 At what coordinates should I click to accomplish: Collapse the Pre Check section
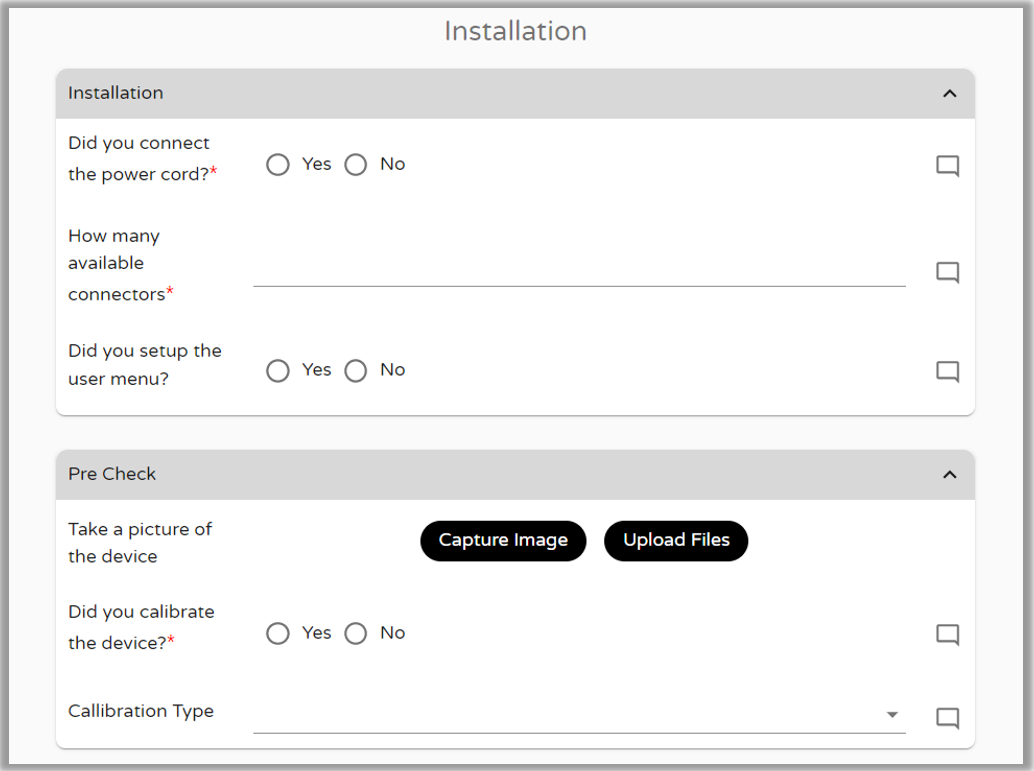tap(949, 473)
